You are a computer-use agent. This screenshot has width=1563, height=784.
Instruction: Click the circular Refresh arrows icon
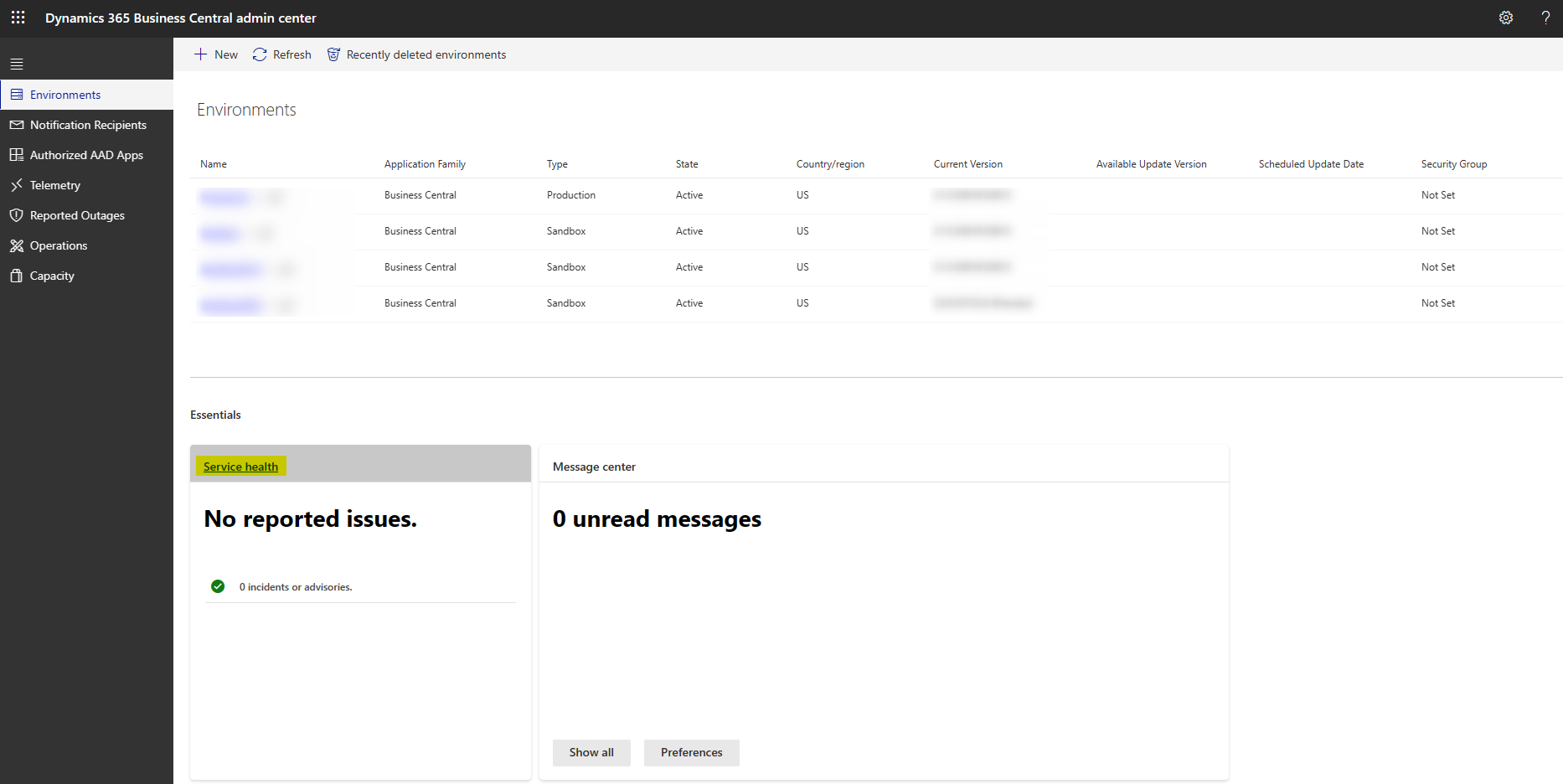point(260,54)
